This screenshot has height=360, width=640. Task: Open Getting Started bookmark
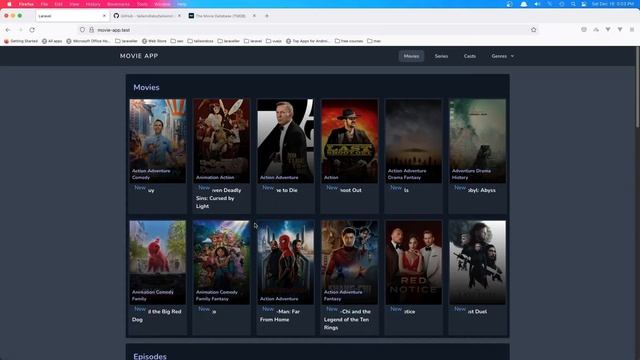click(21, 41)
